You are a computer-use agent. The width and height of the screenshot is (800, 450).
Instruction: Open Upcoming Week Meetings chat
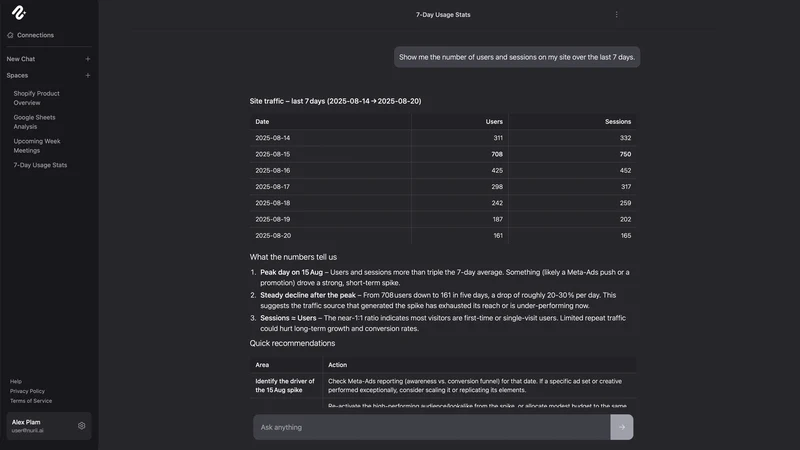37,146
